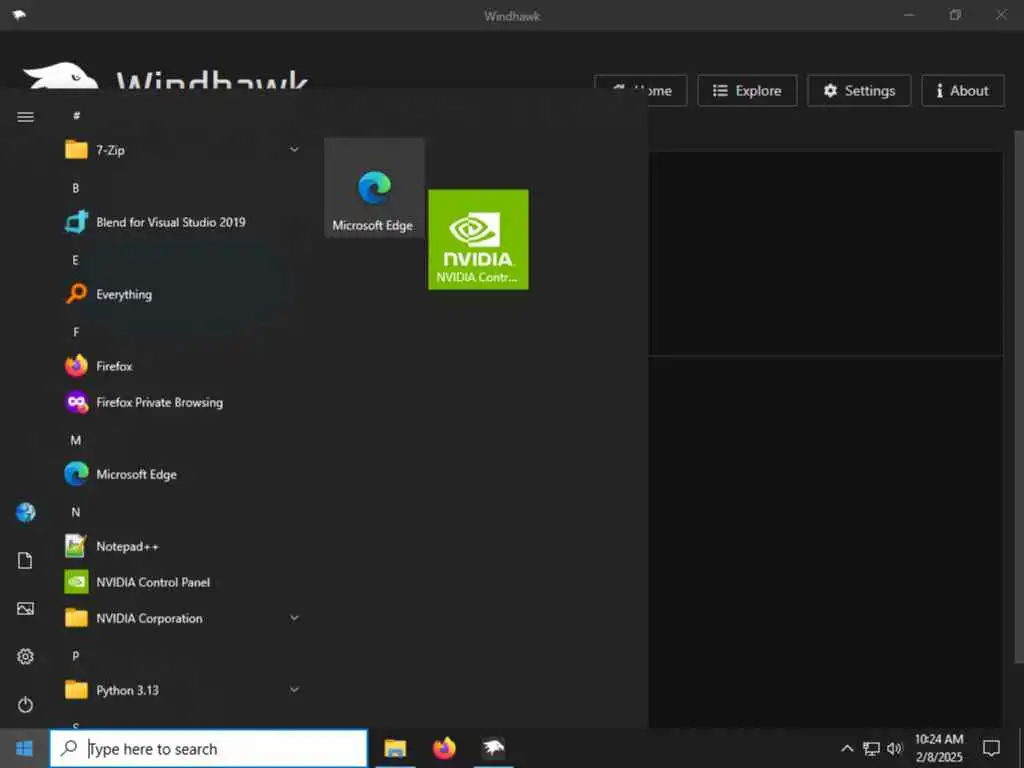Click the 'M' letter header
Image resolution: width=1024 pixels, height=768 pixels.
[x=76, y=440]
